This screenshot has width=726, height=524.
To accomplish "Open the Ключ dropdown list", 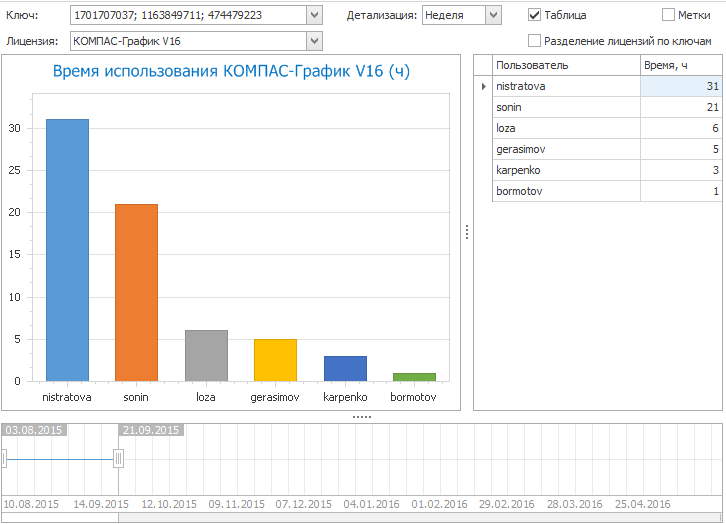I will tap(314, 15).
